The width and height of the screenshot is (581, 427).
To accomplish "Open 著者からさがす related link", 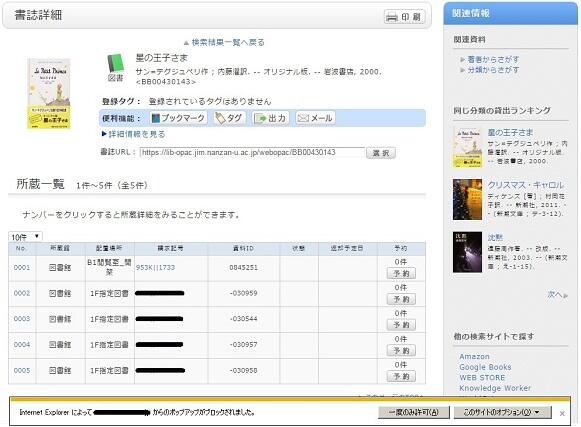I will coord(493,59).
